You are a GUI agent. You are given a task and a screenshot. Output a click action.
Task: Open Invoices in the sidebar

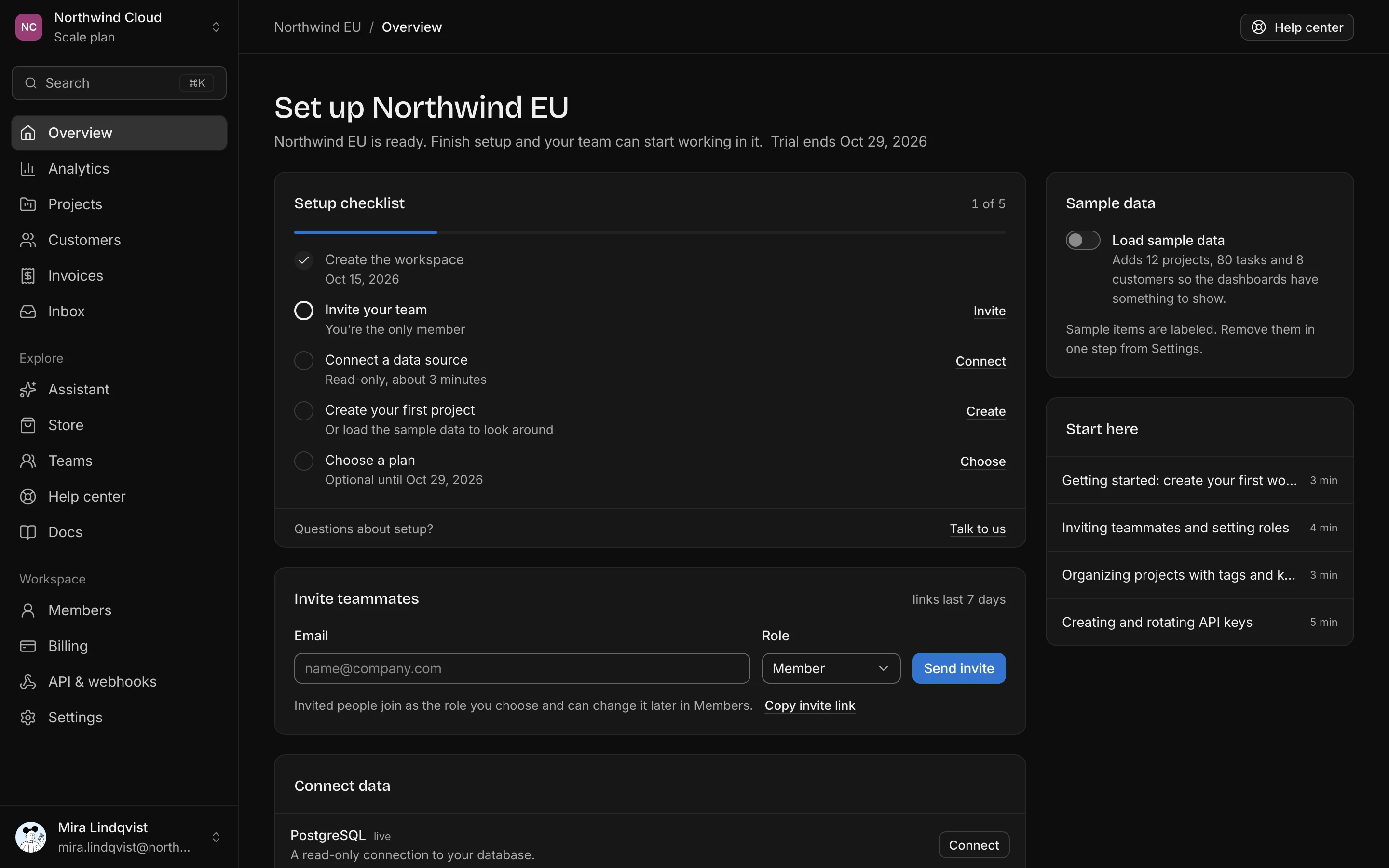120,275
